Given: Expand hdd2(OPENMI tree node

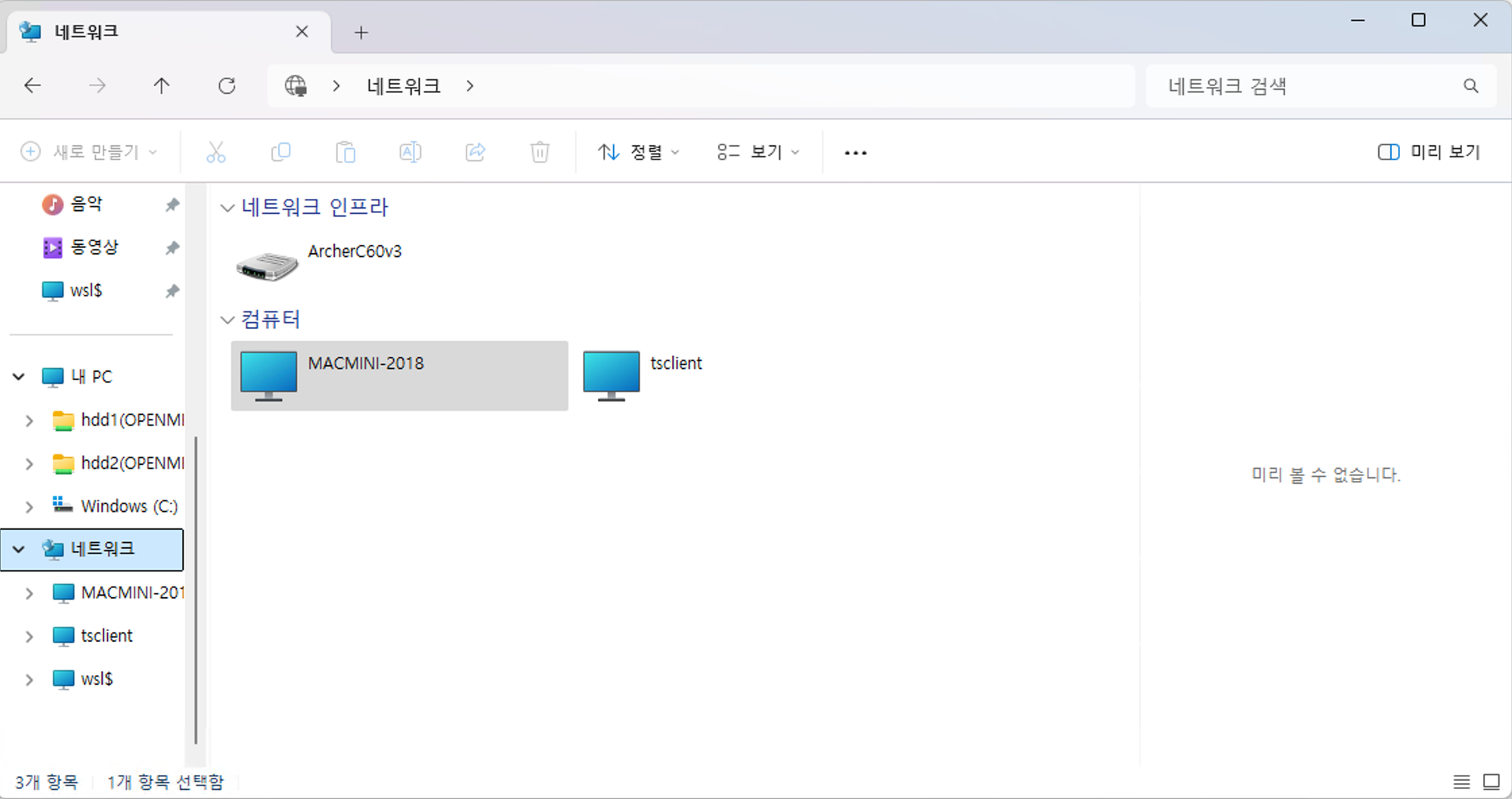Looking at the screenshot, I should 29,463.
